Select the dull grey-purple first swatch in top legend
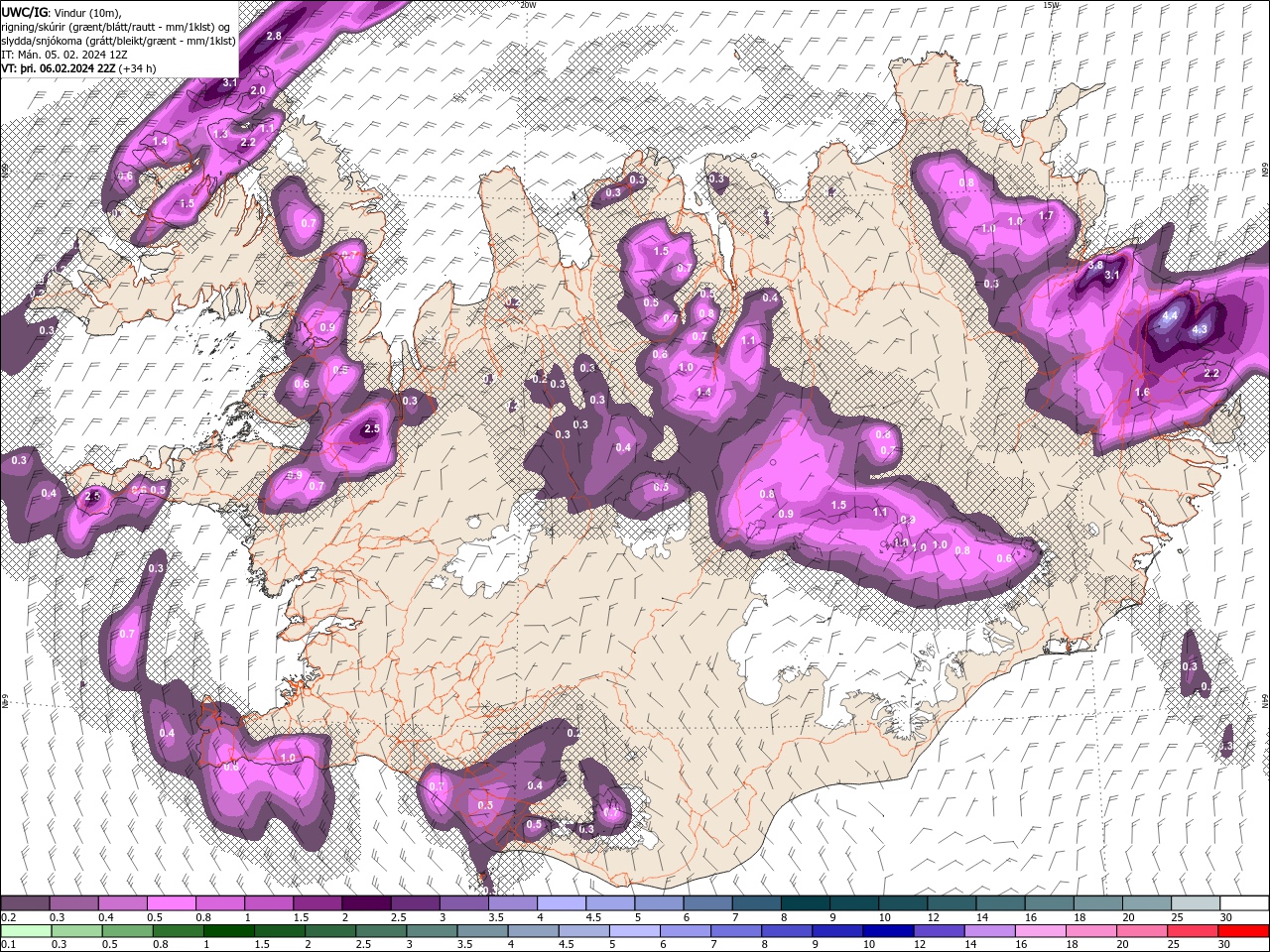Viewport: 1270px width, 952px height. [26, 903]
